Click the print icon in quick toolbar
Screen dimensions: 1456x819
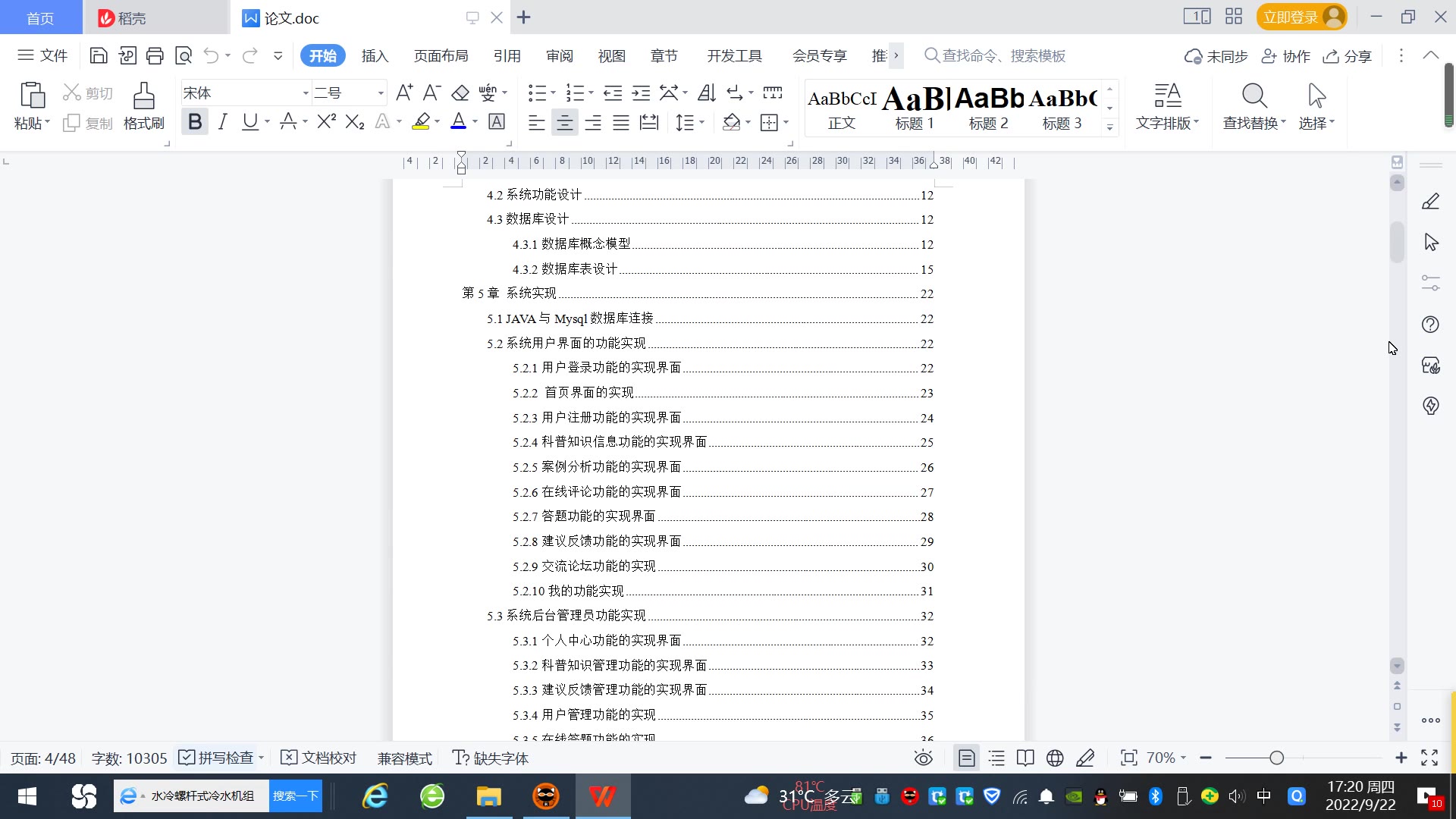(x=155, y=55)
